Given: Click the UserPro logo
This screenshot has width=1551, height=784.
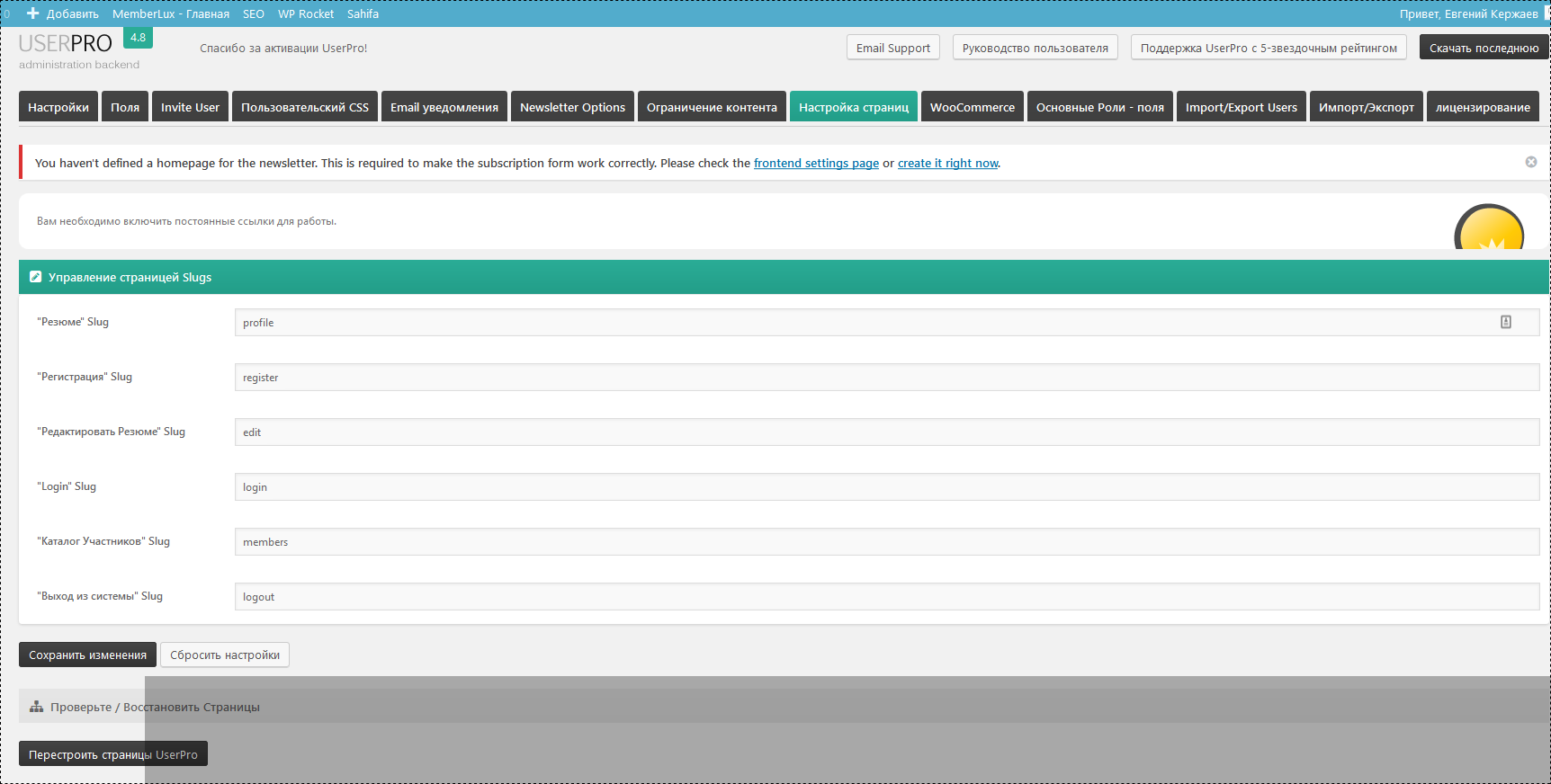Looking at the screenshot, I should [65, 43].
